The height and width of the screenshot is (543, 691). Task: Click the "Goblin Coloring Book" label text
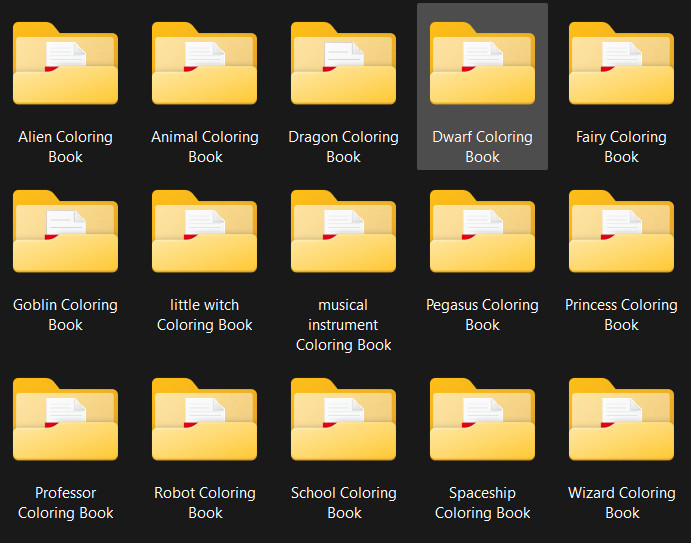point(65,315)
